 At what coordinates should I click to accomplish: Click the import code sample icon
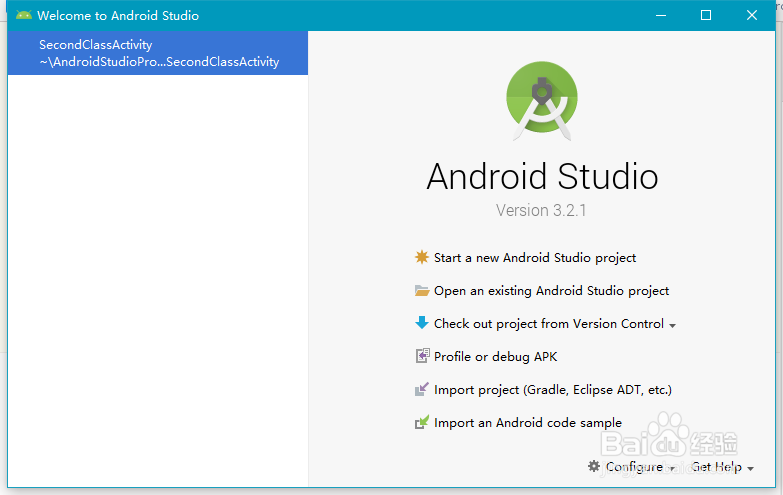click(422, 422)
